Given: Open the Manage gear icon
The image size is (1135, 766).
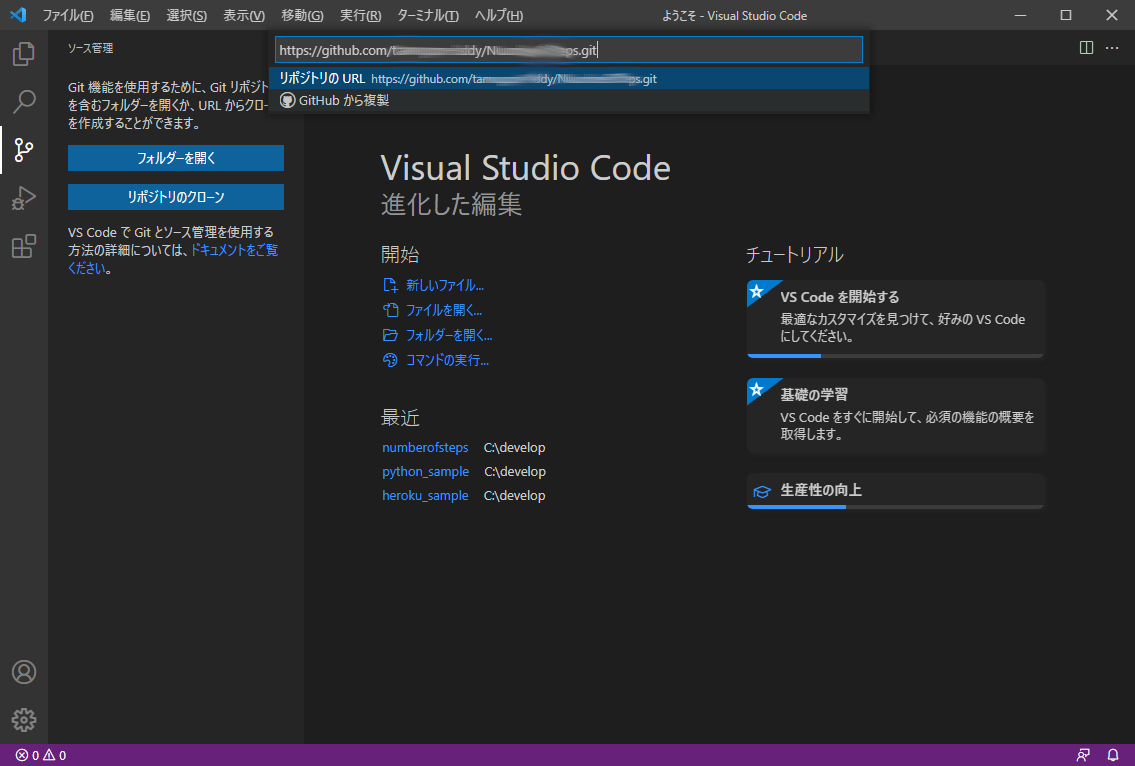Looking at the screenshot, I should 24,719.
